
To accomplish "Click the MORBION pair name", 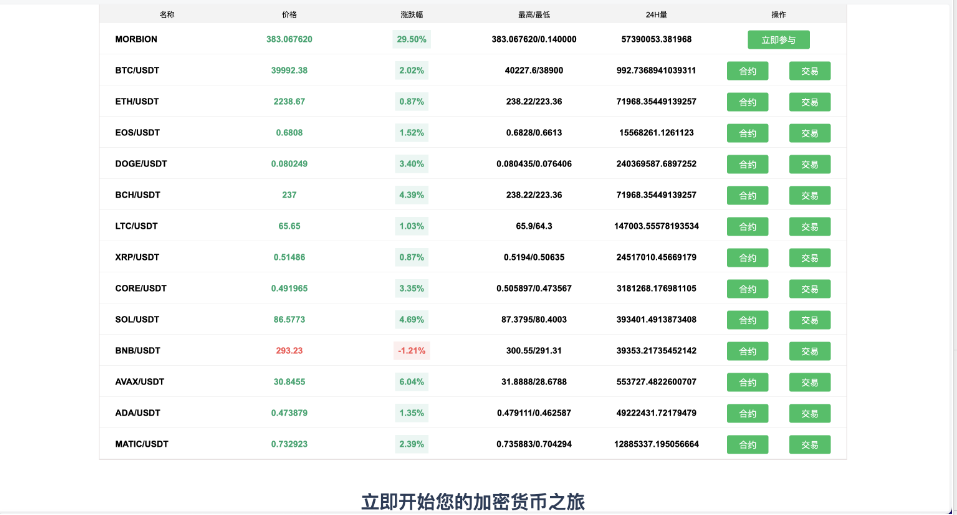I will click(x=136, y=40).
